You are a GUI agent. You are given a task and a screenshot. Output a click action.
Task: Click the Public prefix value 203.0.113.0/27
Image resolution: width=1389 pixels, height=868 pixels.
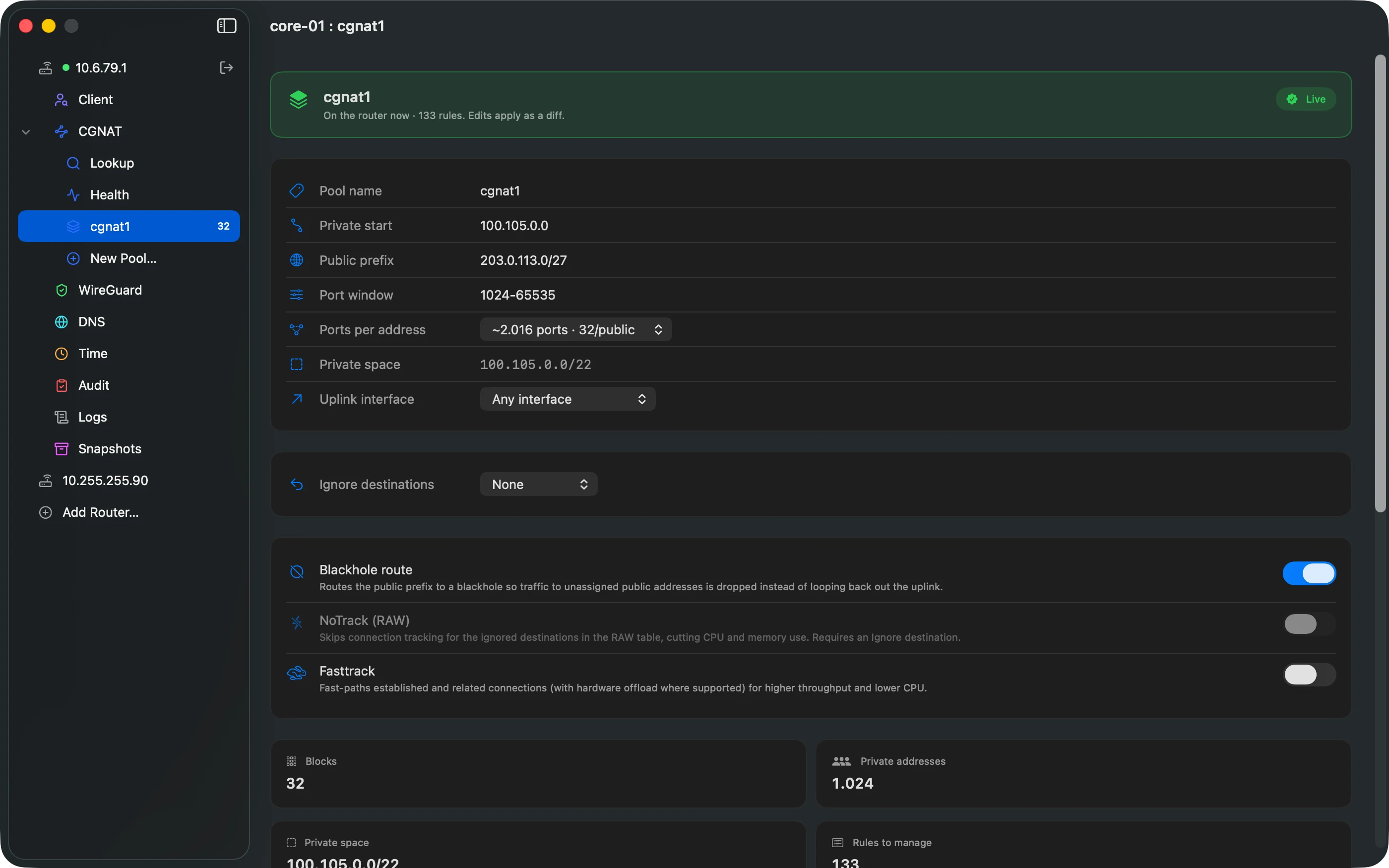[523, 260]
